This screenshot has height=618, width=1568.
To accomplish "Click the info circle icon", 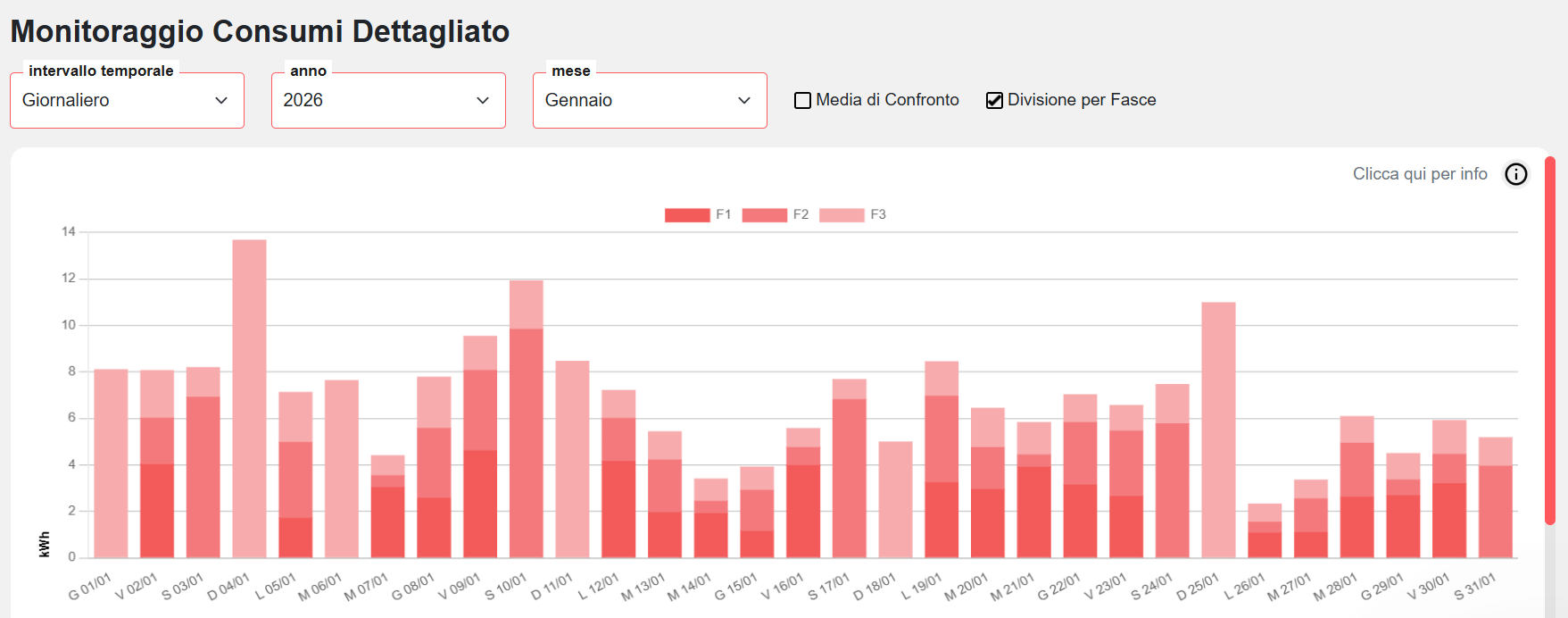I will click(x=1515, y=174).
